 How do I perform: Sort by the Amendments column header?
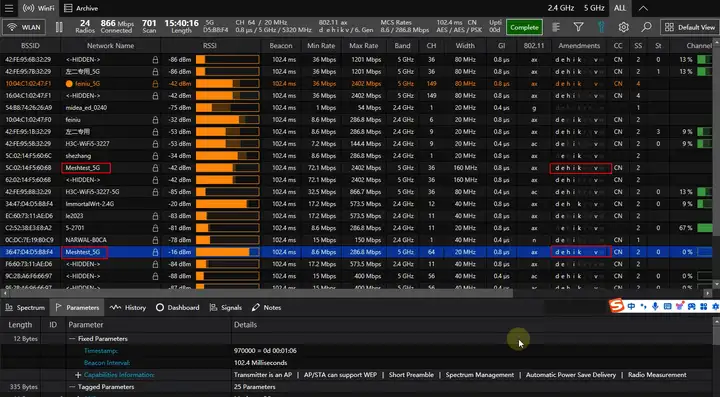coord(579,45)
